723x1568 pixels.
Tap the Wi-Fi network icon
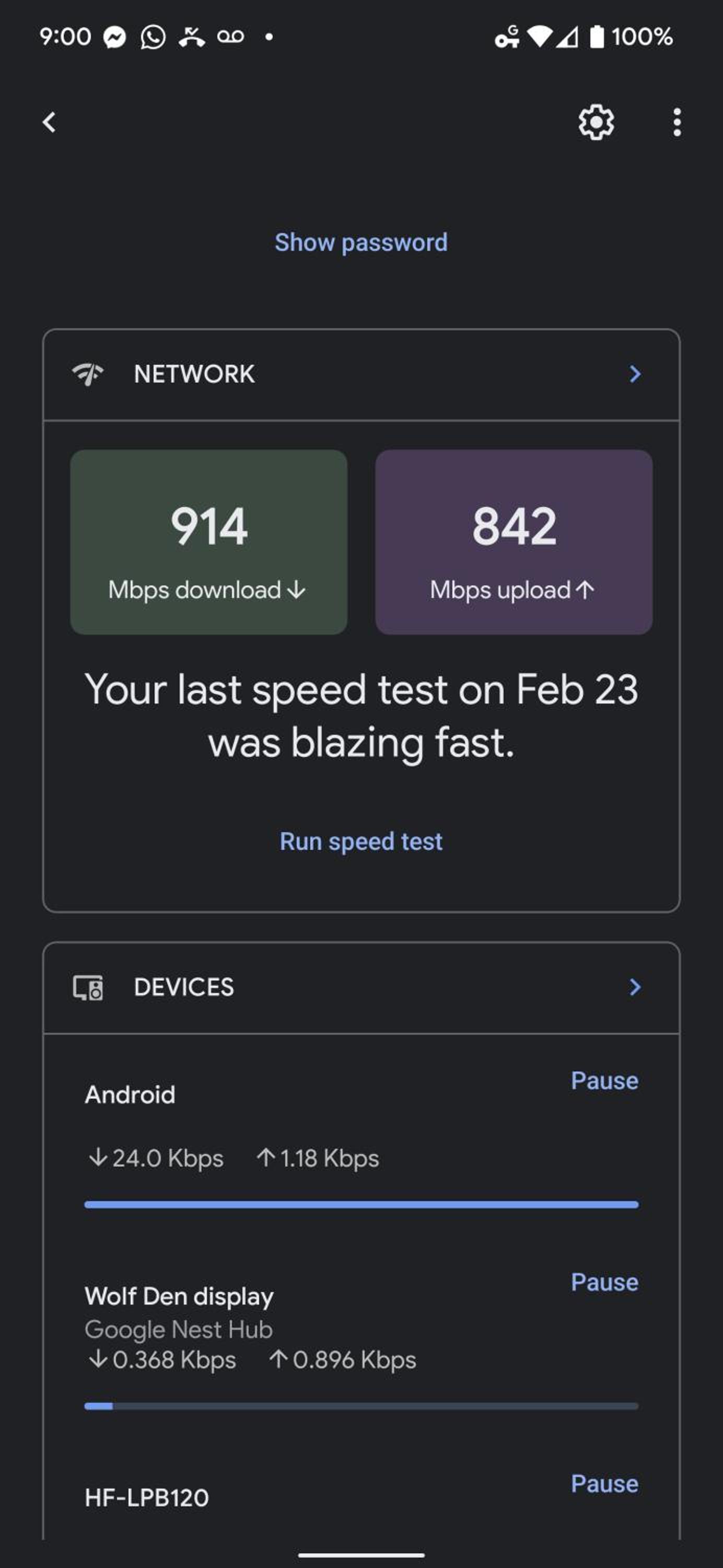88,374
